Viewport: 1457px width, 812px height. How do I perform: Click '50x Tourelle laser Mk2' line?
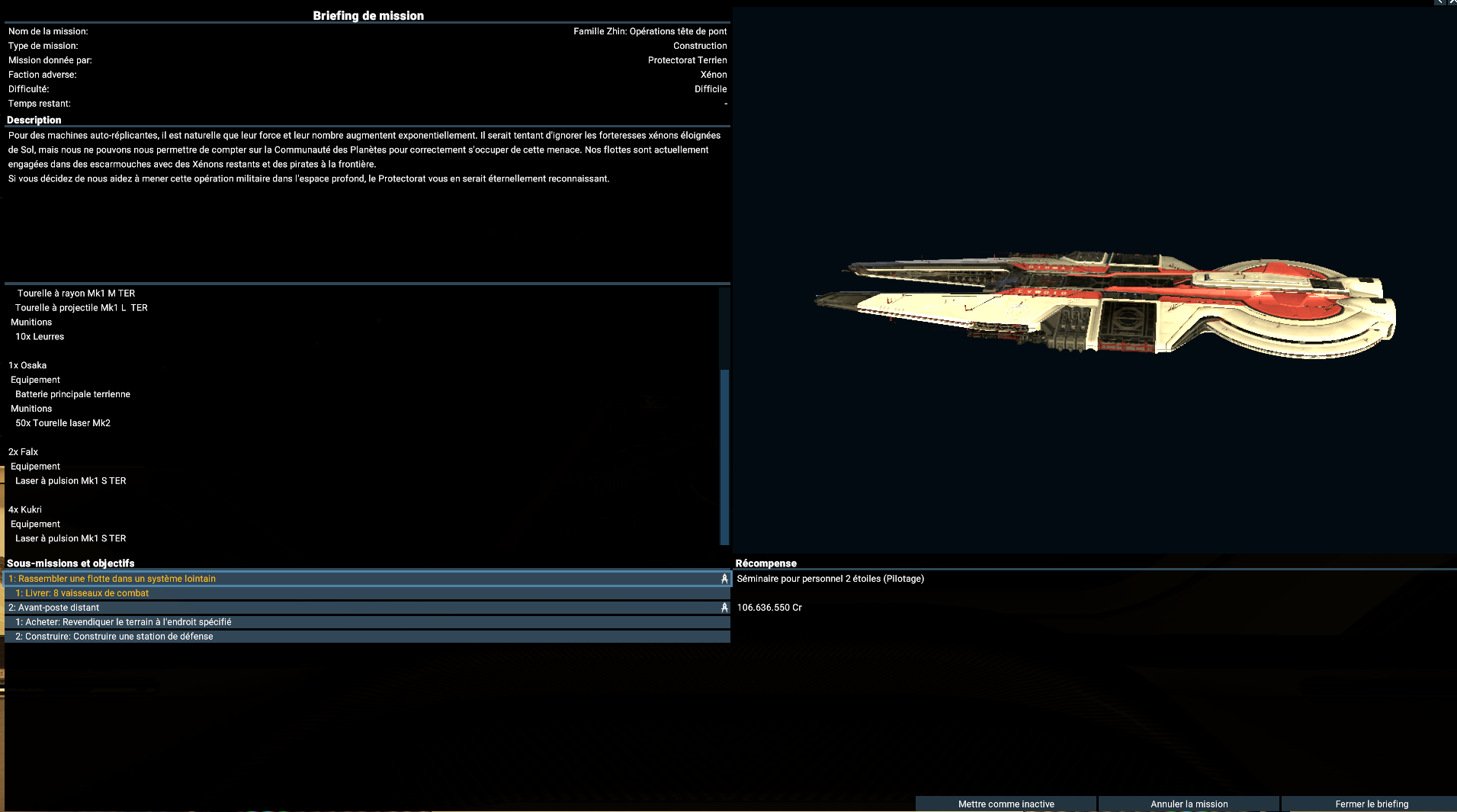point(63,423)
